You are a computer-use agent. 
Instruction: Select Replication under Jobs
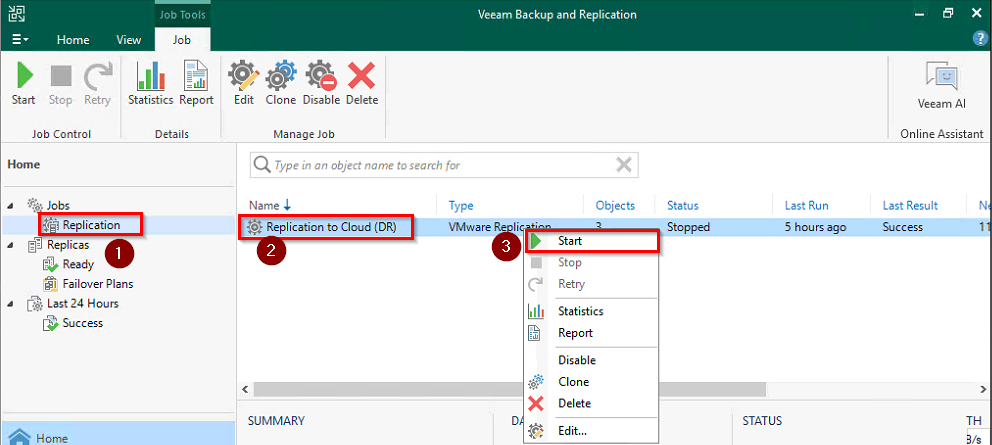pyautogui.click(x=91, y=225)
